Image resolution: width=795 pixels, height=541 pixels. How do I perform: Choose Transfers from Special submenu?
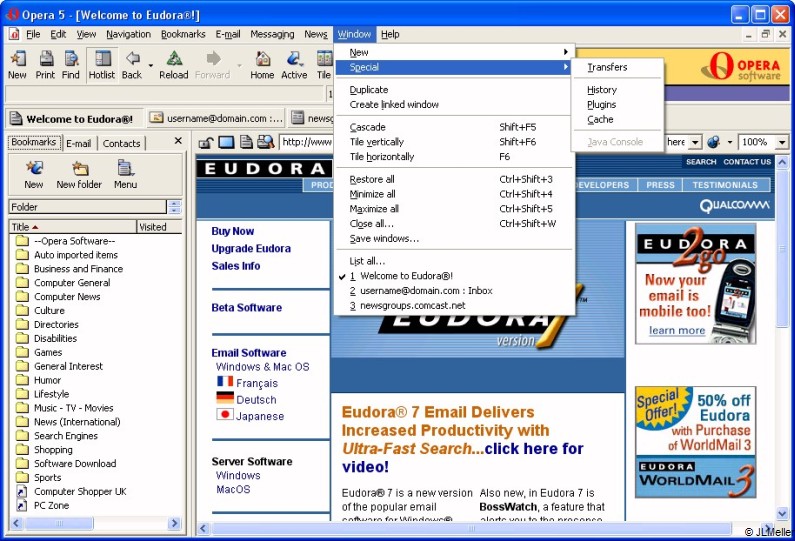click(618, 67)
